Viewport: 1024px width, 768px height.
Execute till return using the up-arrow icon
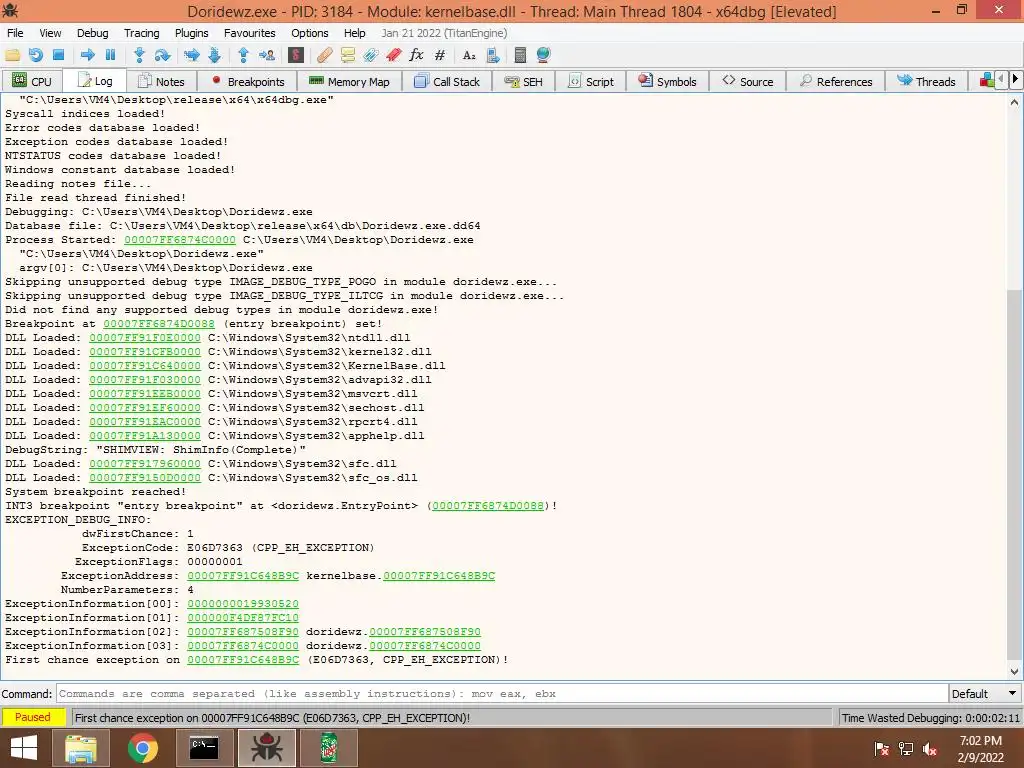[244, 56]
